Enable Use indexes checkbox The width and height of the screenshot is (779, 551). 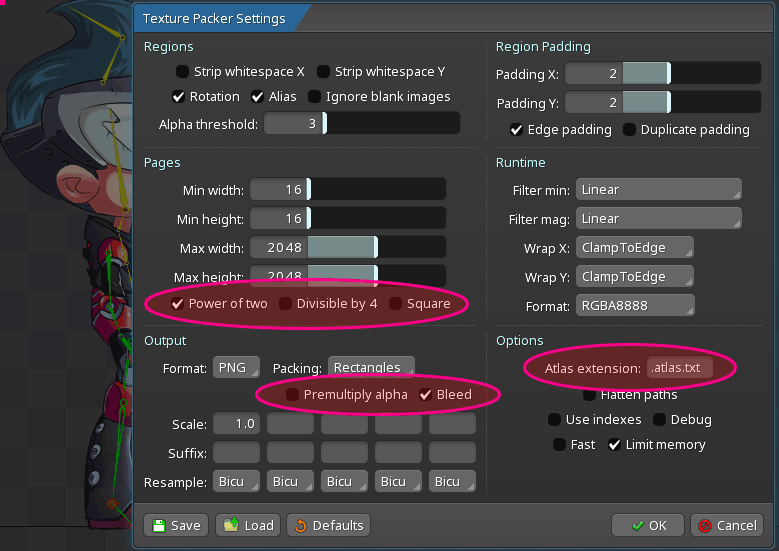coord(554,419)
